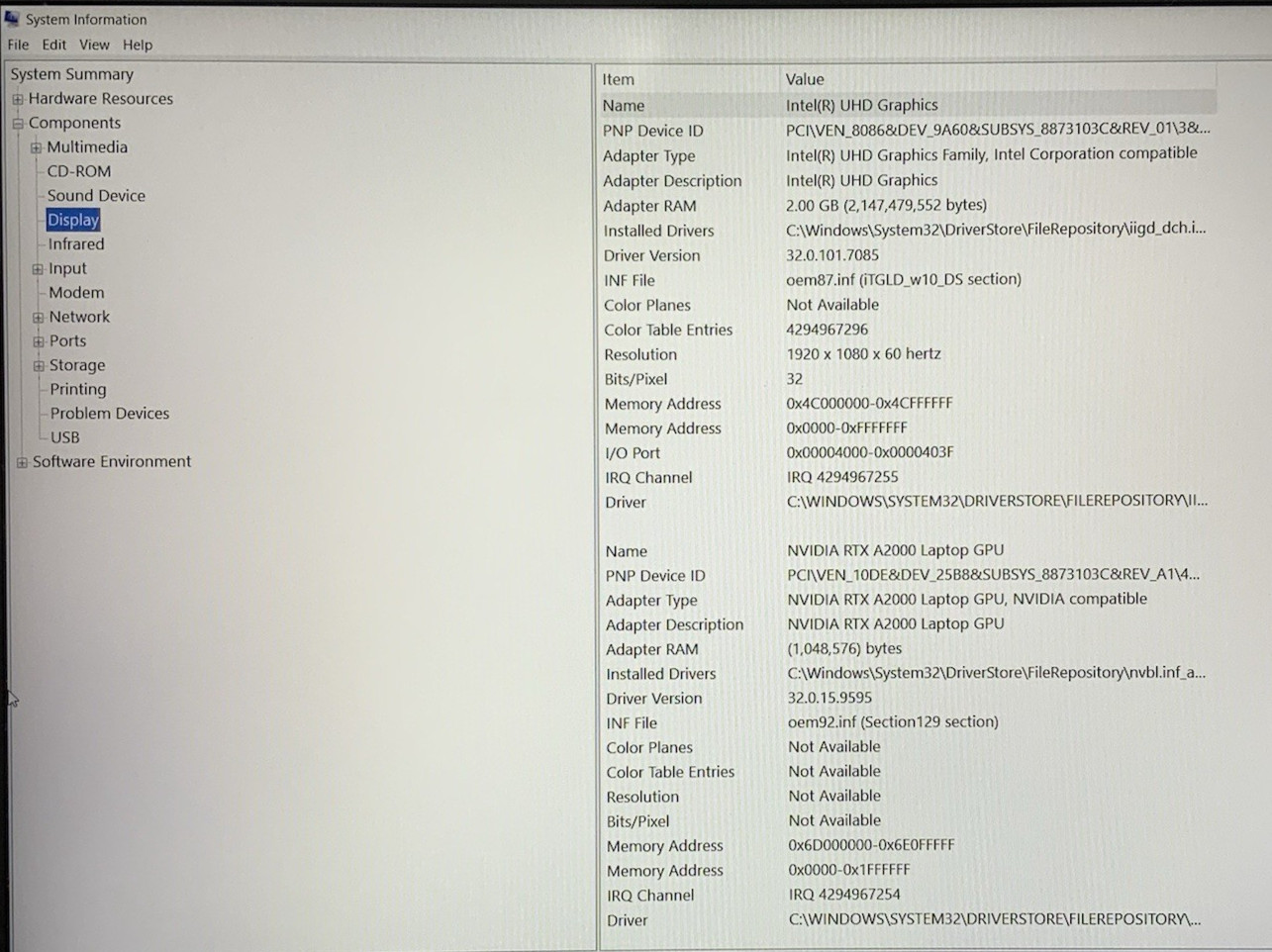Select the Hardware Resources label
The width and height of the screenshot is (1272, 952).
click(101, 99)
